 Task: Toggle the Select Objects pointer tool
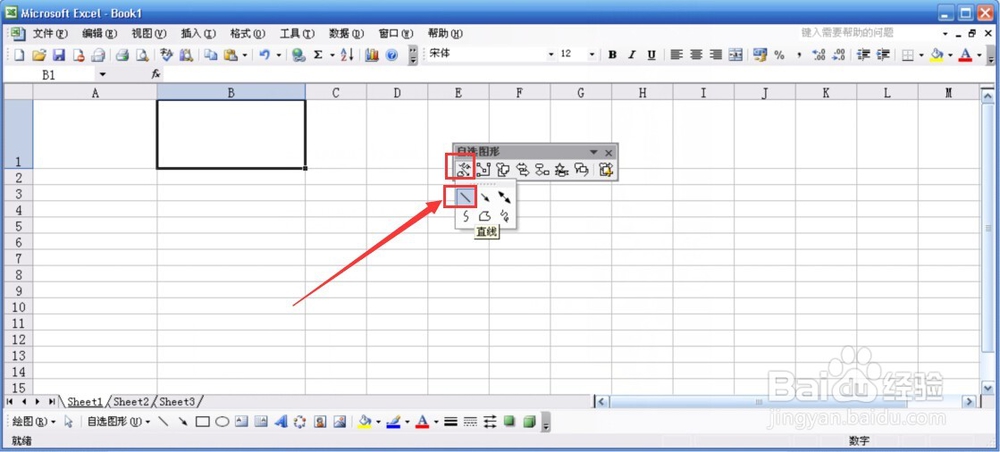click(x=69, y=421)
